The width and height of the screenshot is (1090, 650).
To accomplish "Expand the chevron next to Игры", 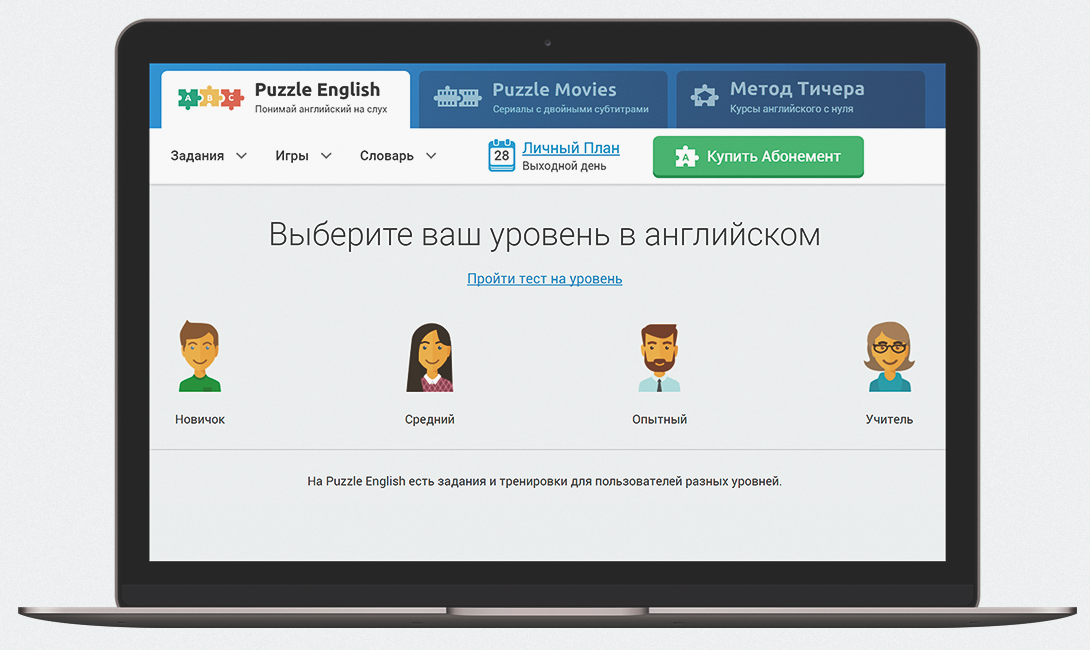I will 326,156.
